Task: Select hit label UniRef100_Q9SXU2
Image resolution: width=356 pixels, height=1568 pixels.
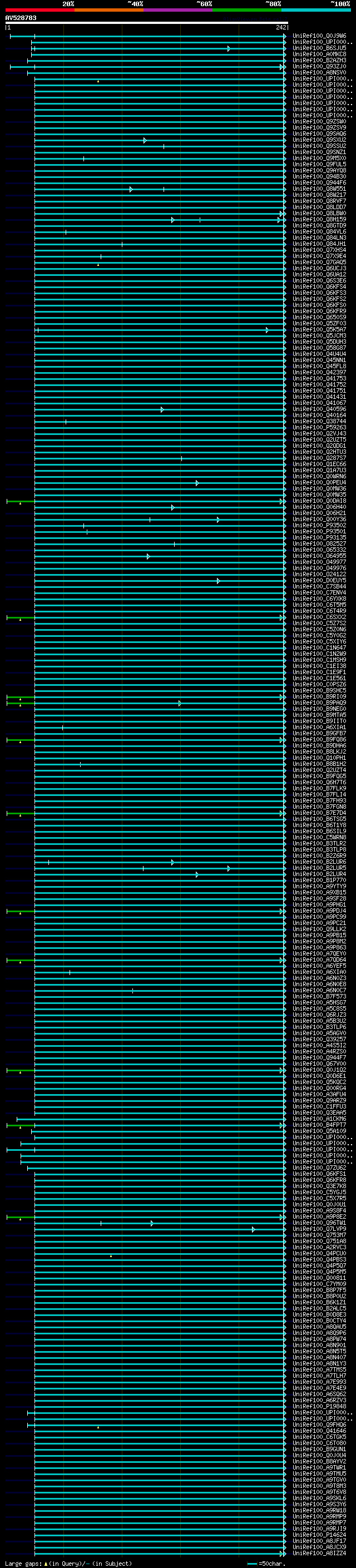Action: pyautogui.click(x=319, y=140)
